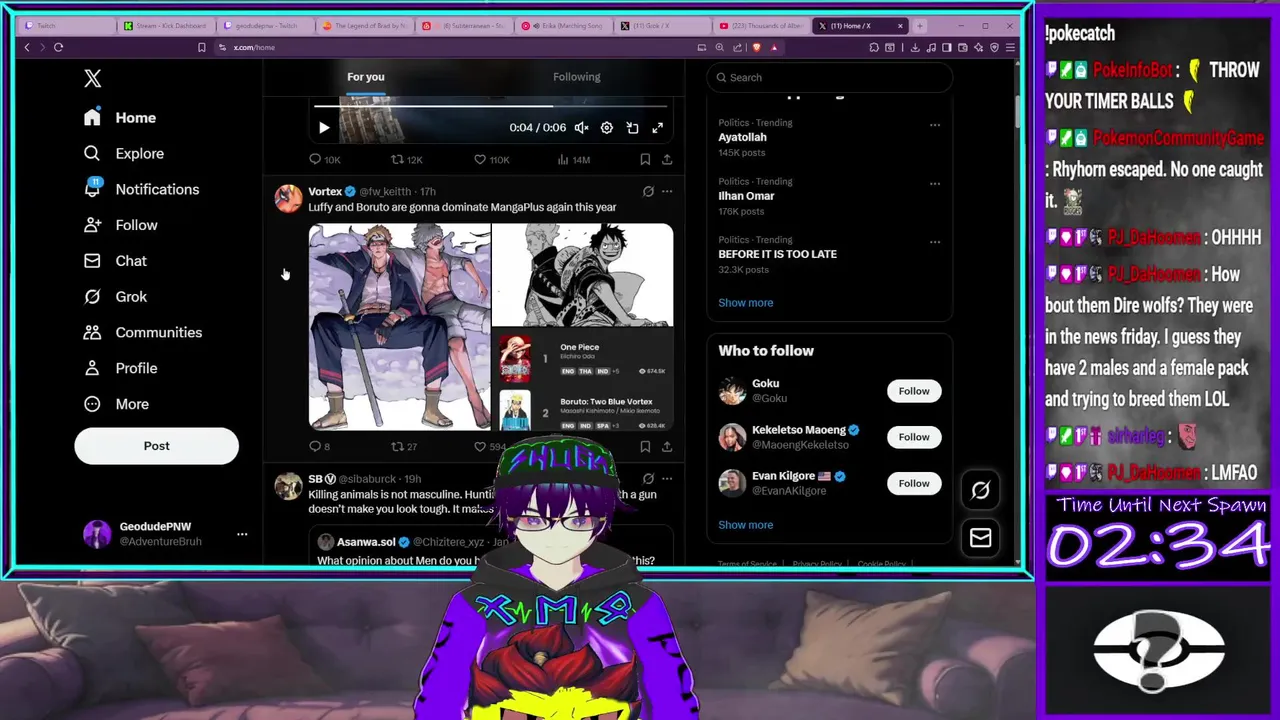This screenshot has width=1280, height=720.
Task: Open replies on the 10K-reply post
Action: click(x=324, y=160)
